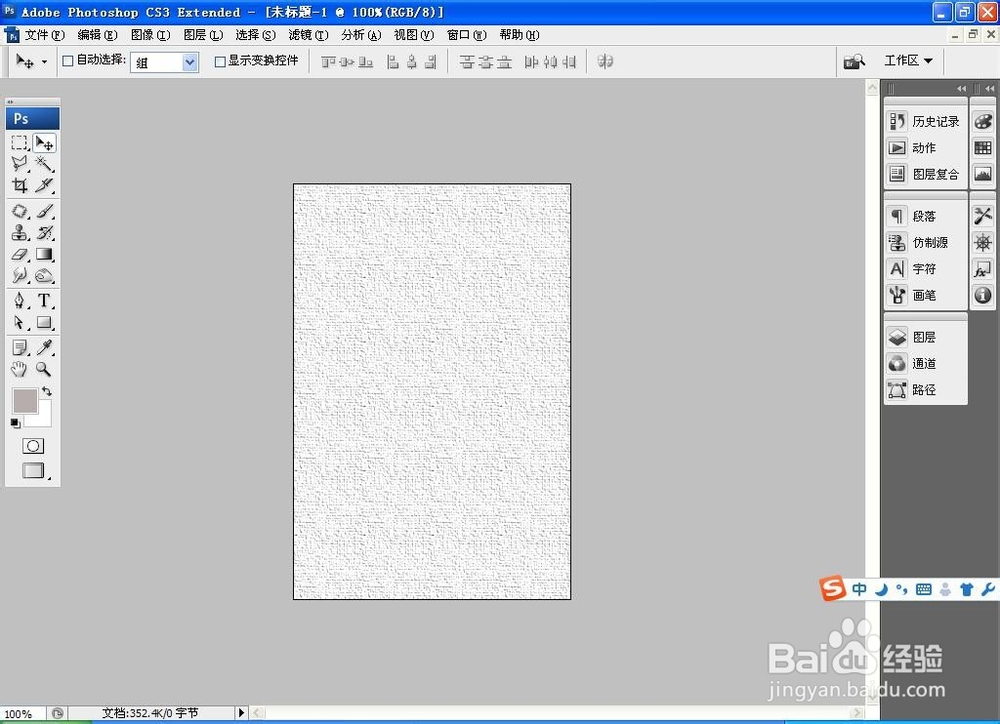Screen dimensions: 1000x724
Task: Enable the 自动选择 checkbox
Action: (x=68, y=61)
